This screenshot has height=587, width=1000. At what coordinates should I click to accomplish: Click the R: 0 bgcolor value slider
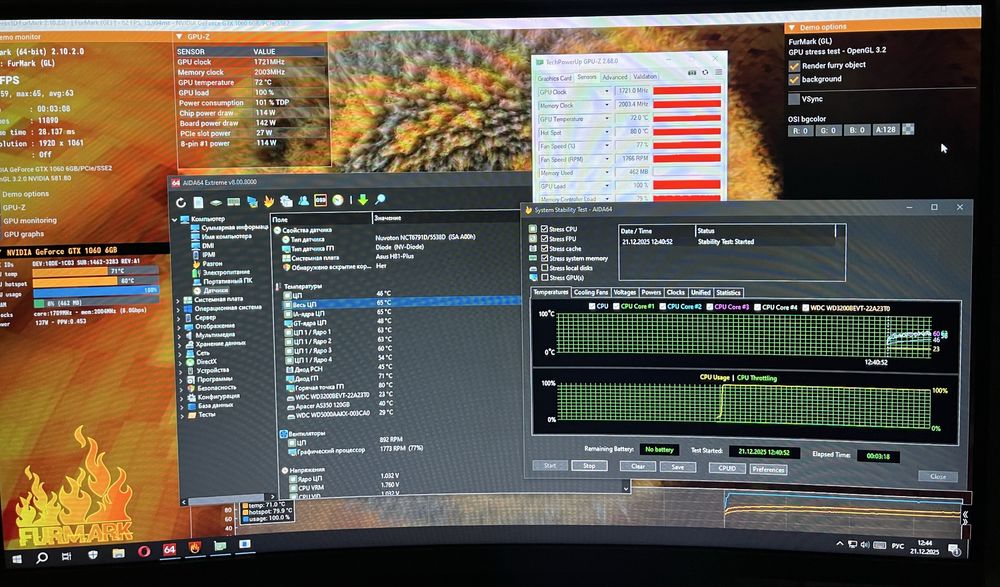pyautogui.click(x=800, y=131)
